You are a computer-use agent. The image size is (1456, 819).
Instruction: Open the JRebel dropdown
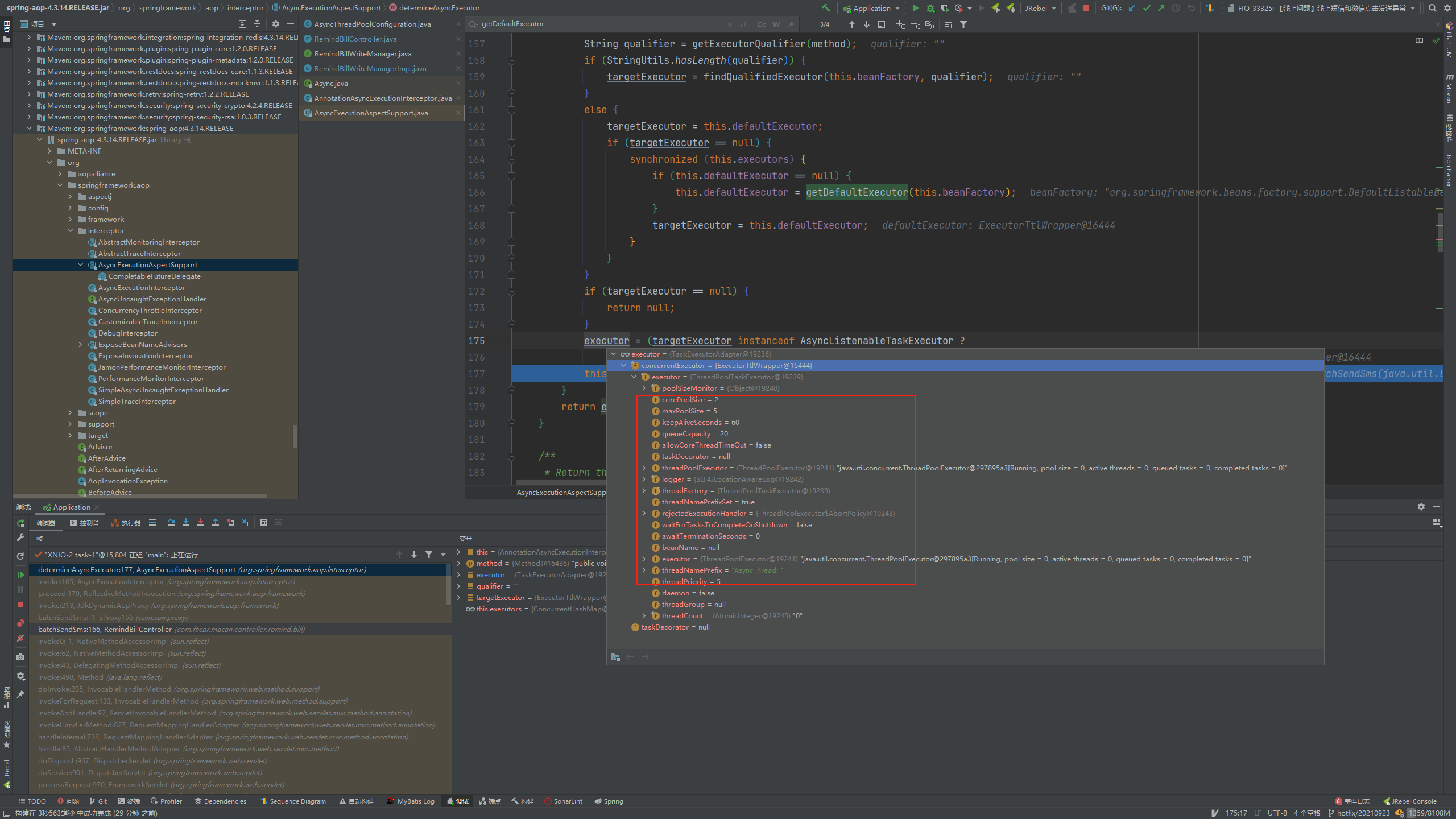(x=1041, y=8)
